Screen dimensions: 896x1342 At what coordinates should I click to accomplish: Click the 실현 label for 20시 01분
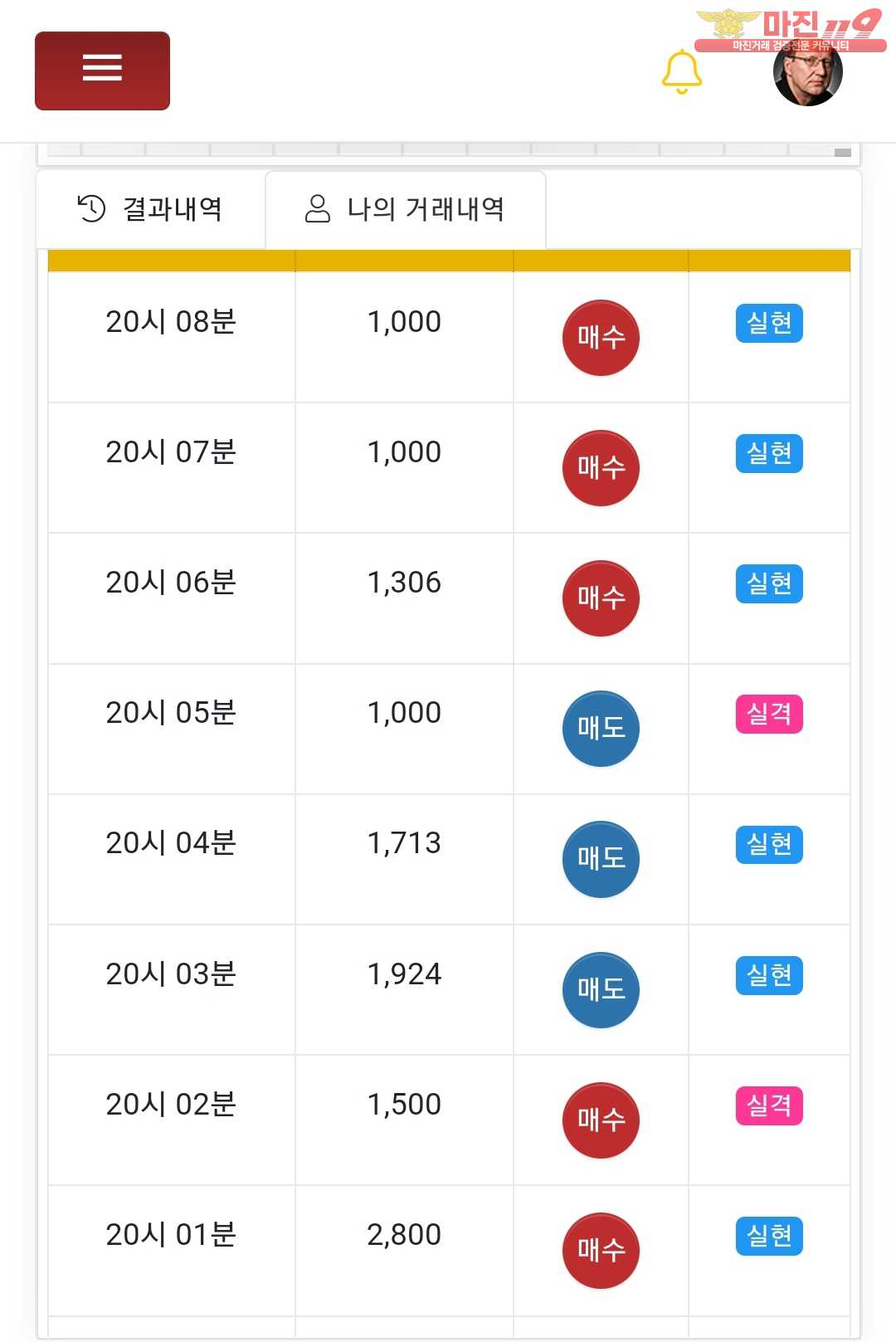pos(769,1236)
